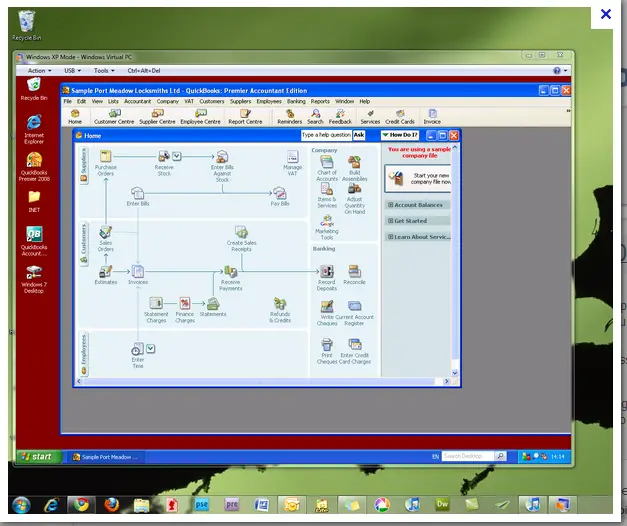Click the Home window horizontal scrollbar
This screenshot has height=526, width=627.
click(262, 382)
